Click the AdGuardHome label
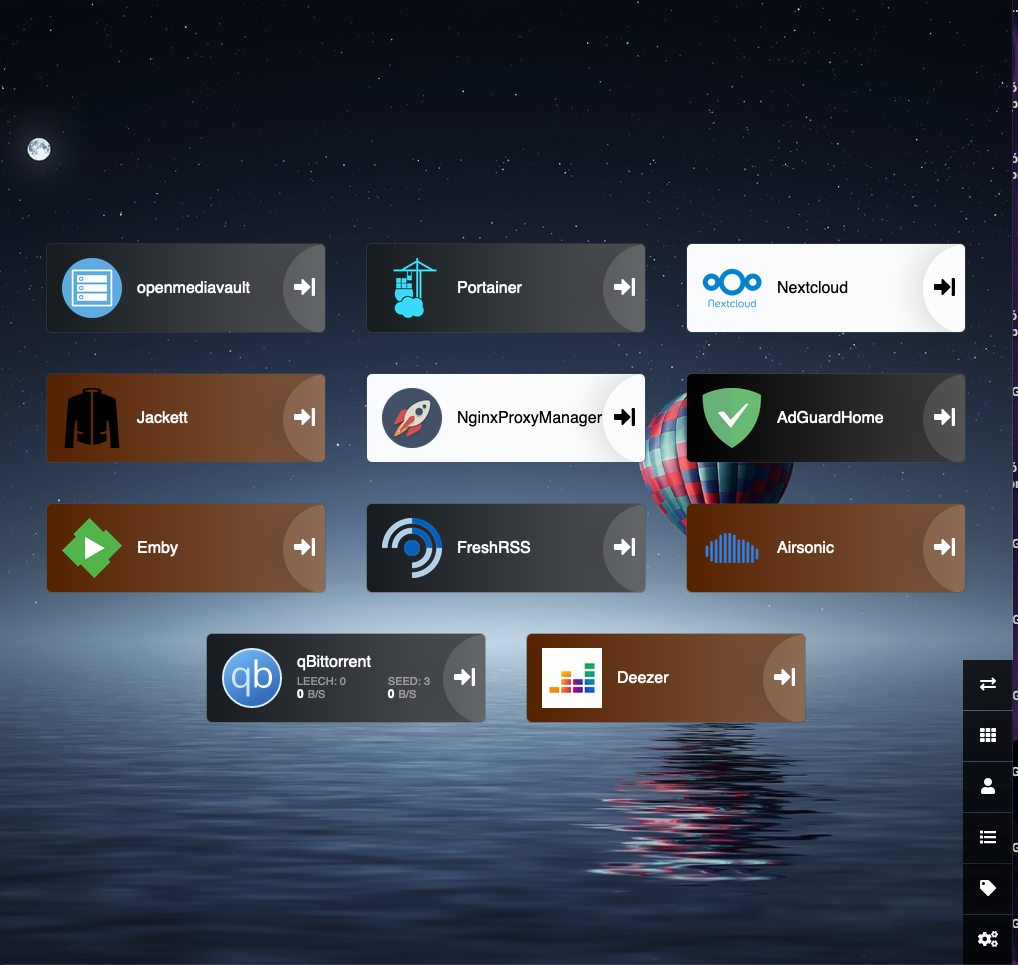The image size is (1018, 965). point(830,418)
